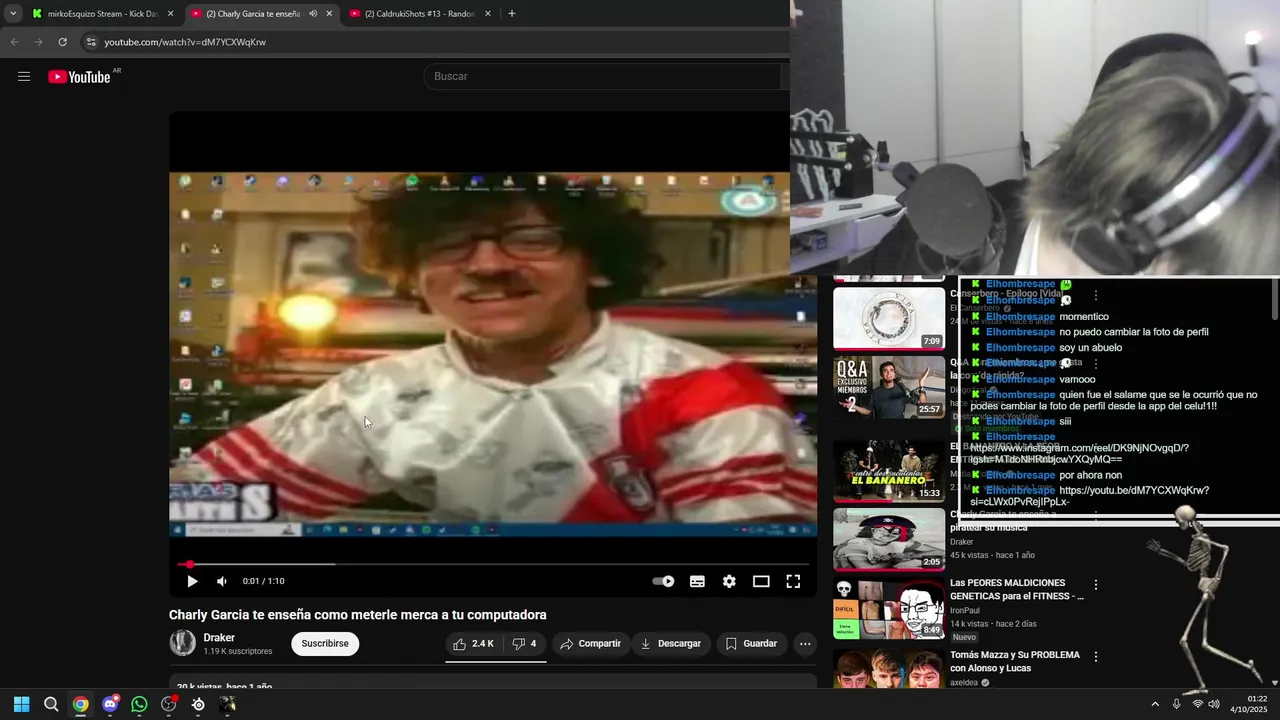
Task: Close the CaldrukiShots #13 tab
Action: [x=488, y=14]
